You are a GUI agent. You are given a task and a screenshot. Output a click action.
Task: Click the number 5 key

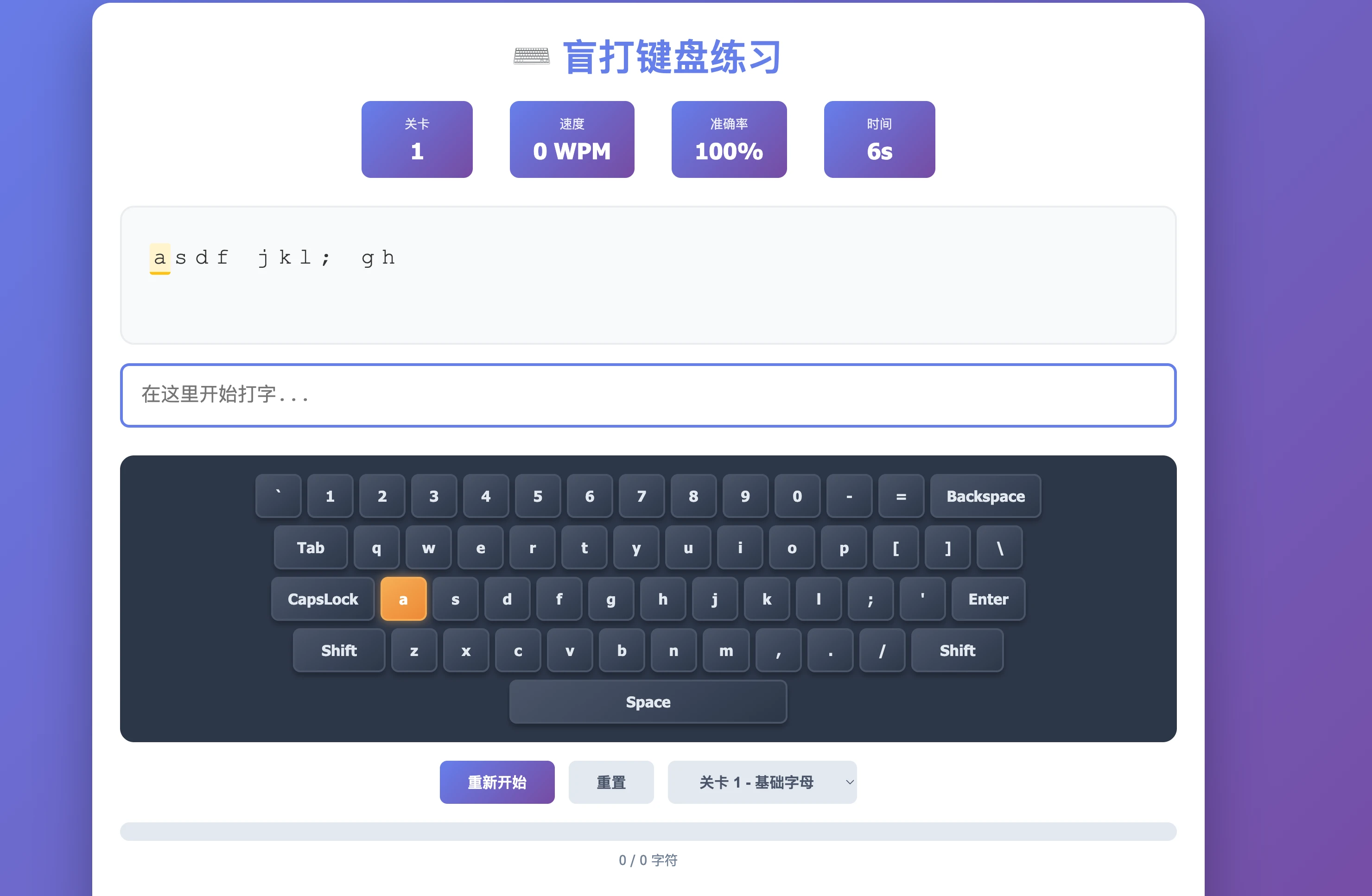point(538,496)
